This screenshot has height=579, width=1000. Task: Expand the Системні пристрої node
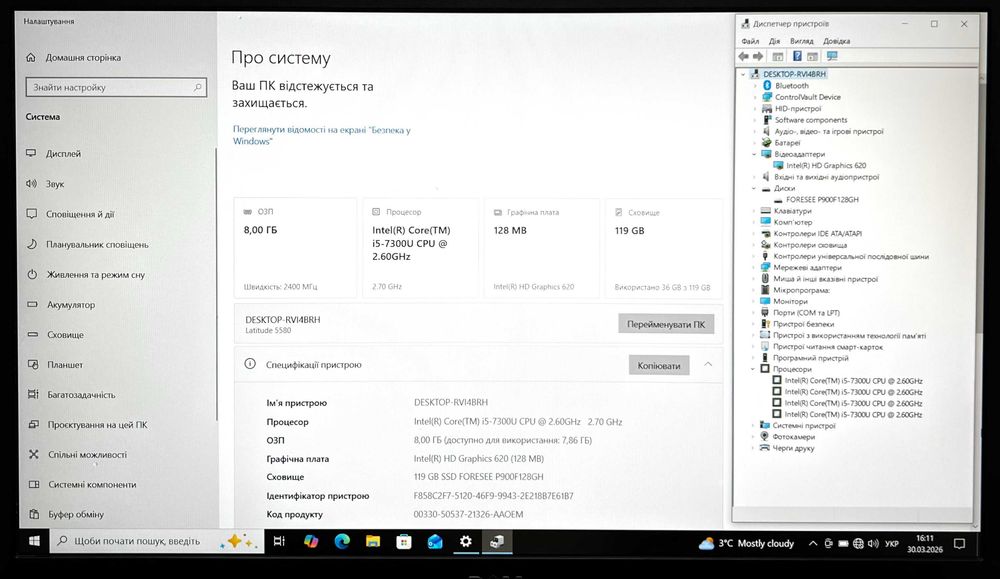pos(754,425)
